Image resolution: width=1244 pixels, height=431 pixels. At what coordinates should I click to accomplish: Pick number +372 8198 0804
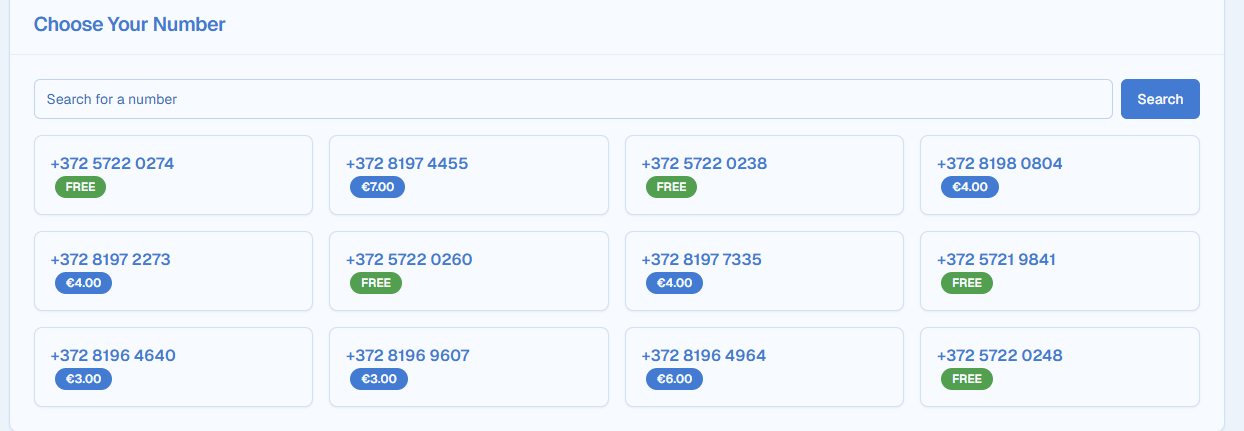(x=1059, y=174)
